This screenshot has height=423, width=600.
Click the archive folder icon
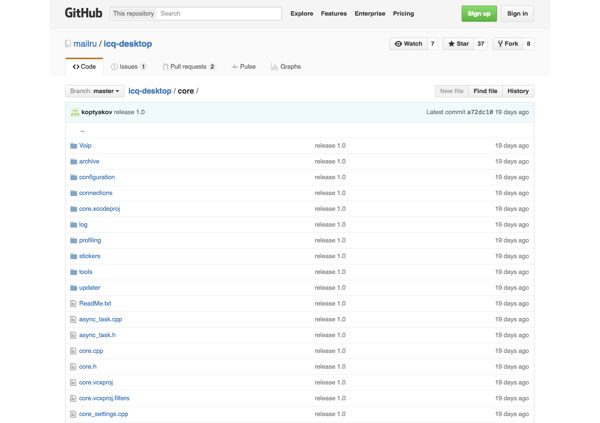[73, 162]
